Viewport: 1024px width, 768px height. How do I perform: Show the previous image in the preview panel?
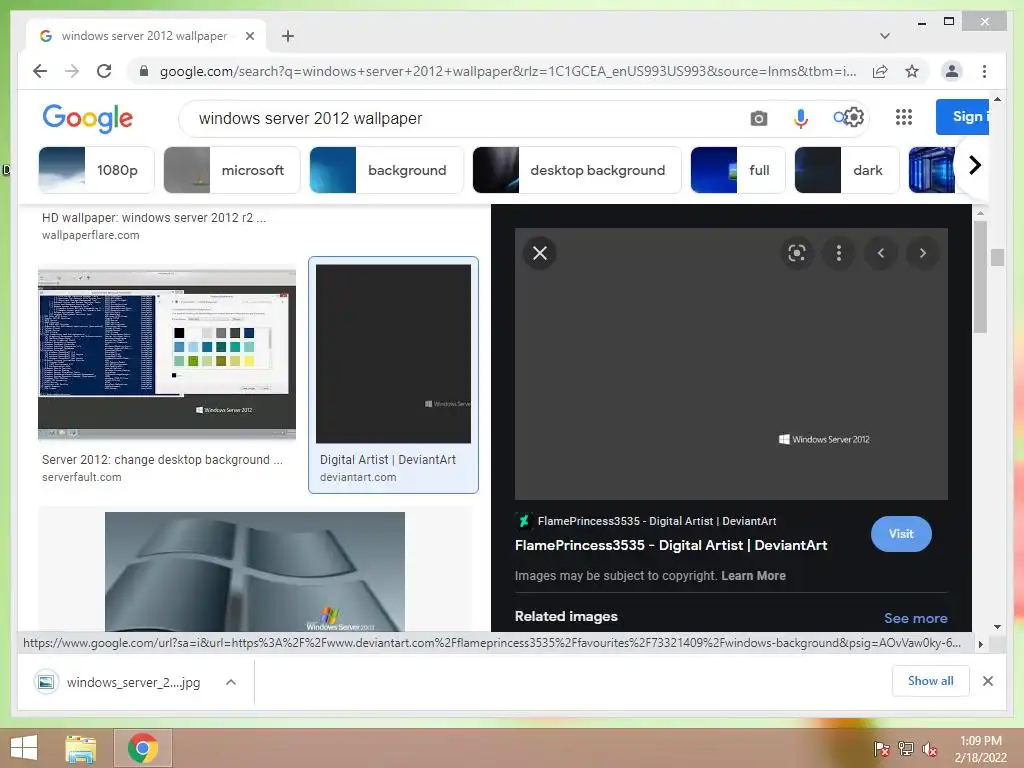pos(880,253)
